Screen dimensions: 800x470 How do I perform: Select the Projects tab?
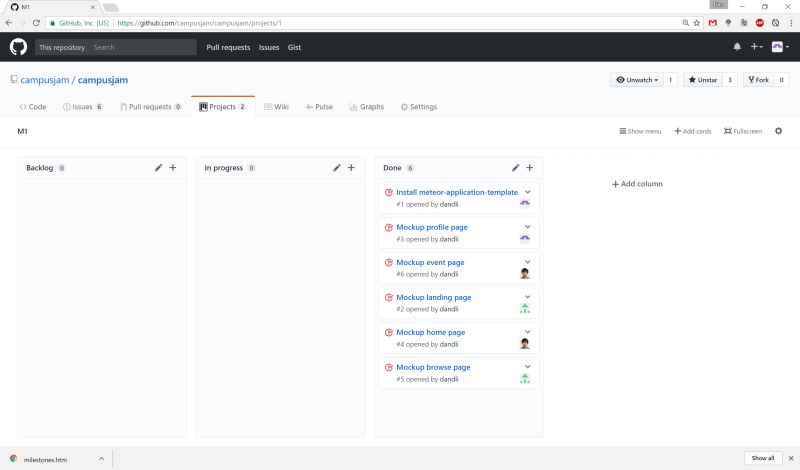[223, 107]
